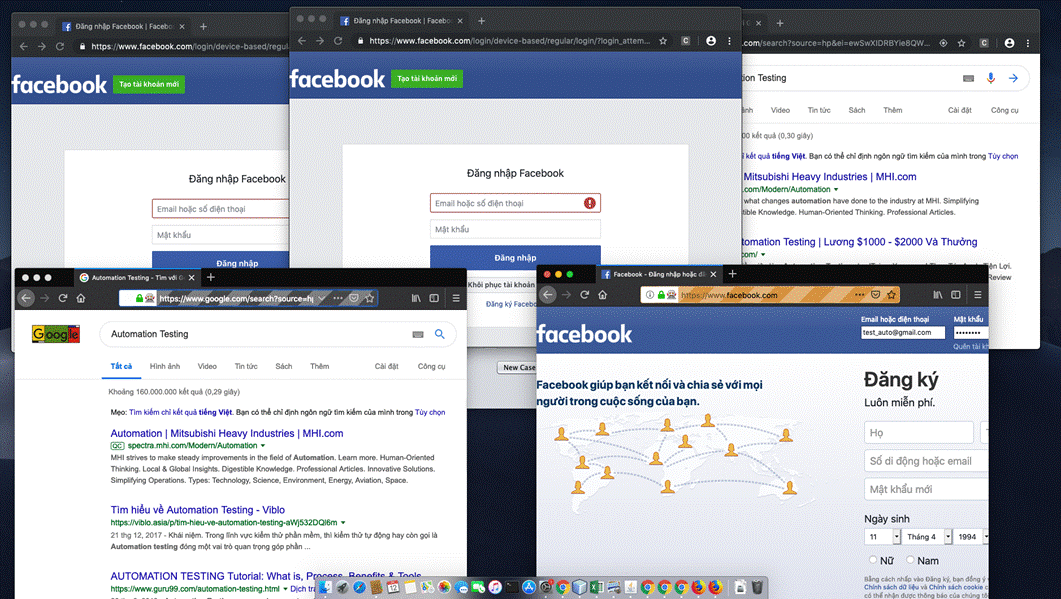Bookmark with star in Firefox Facebook window
Screen dimensions: 1061x599
(x=891, y=294)
